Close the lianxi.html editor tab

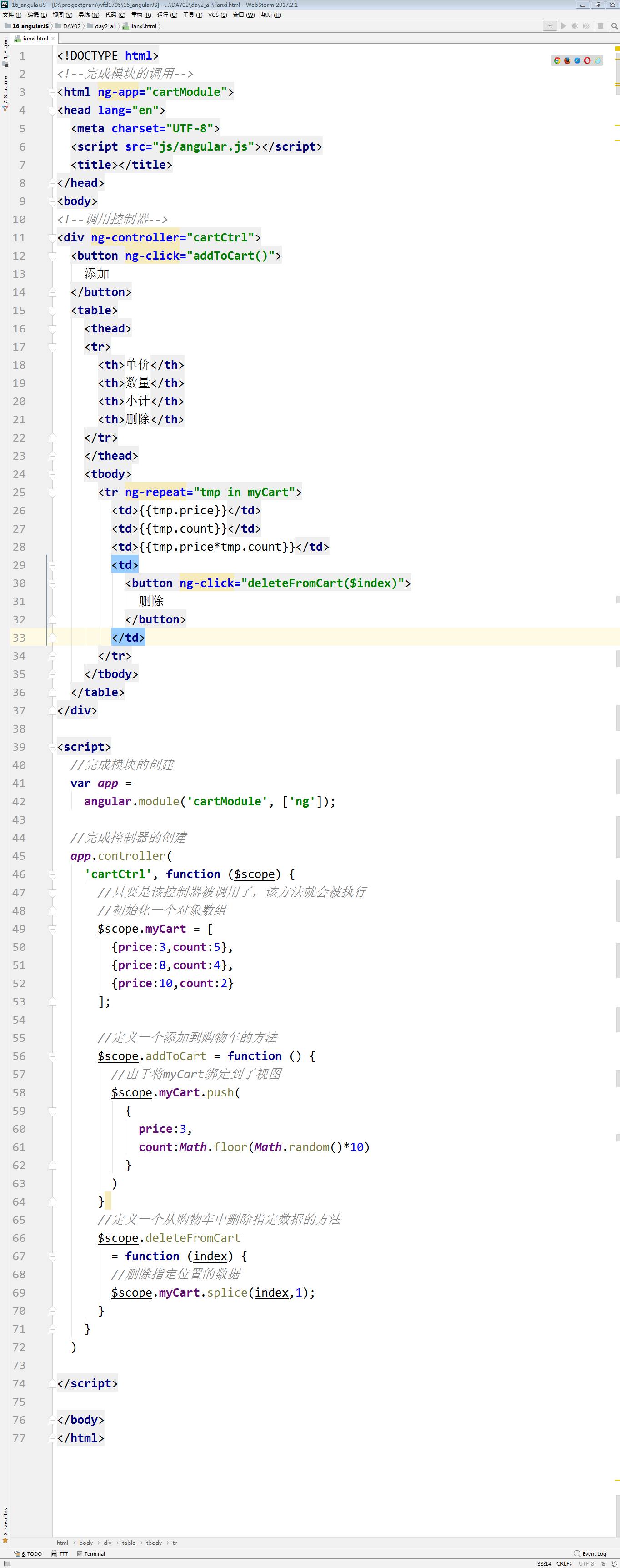tap(53, 38)
